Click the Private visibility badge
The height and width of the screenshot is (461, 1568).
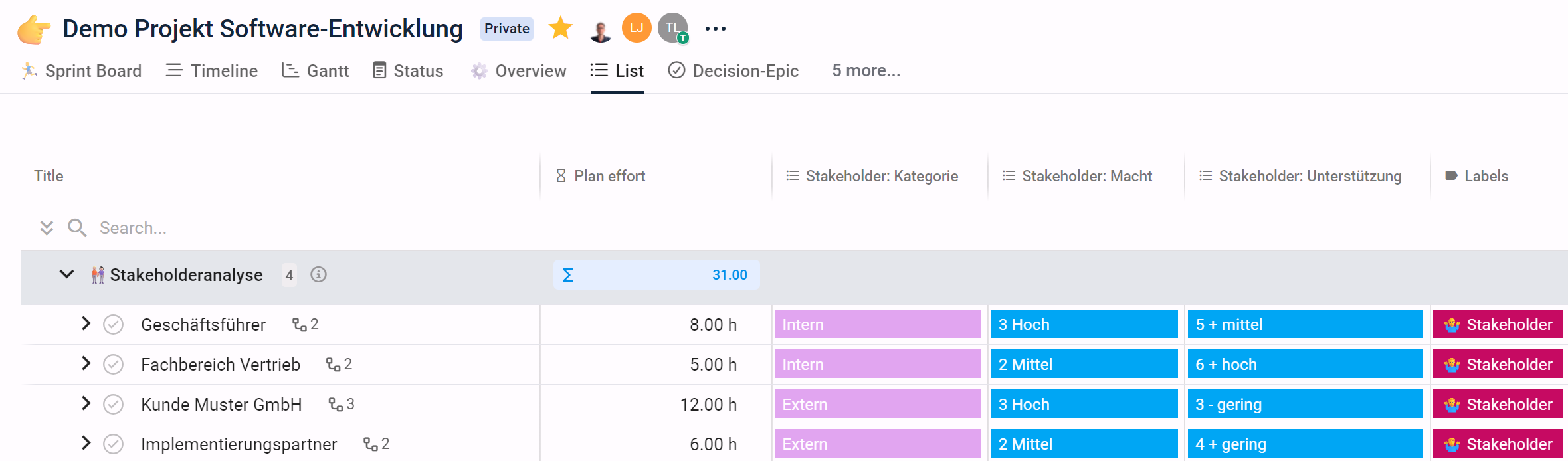[507, 29]
